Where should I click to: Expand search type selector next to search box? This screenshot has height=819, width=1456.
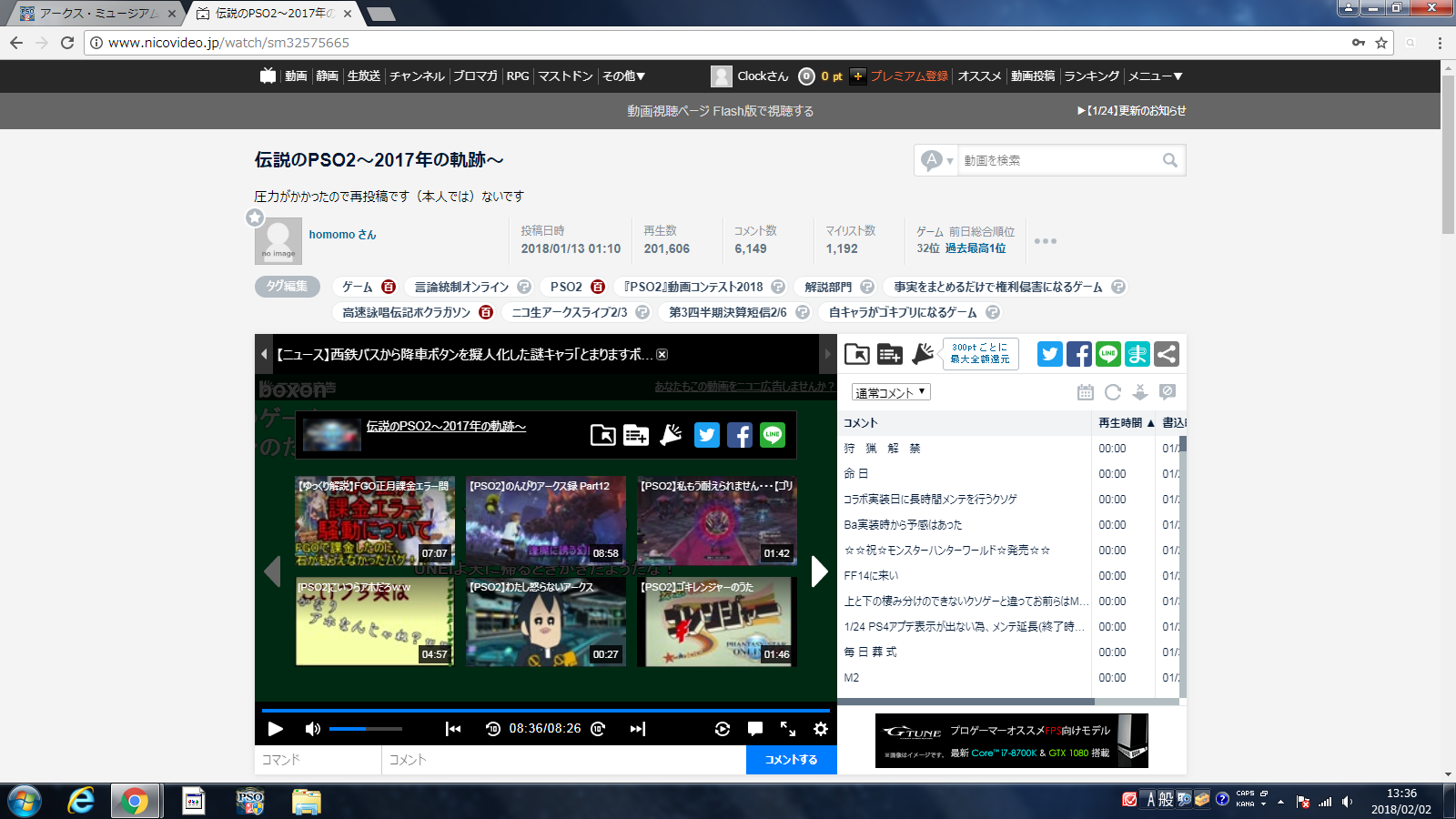tap(936, 160)
